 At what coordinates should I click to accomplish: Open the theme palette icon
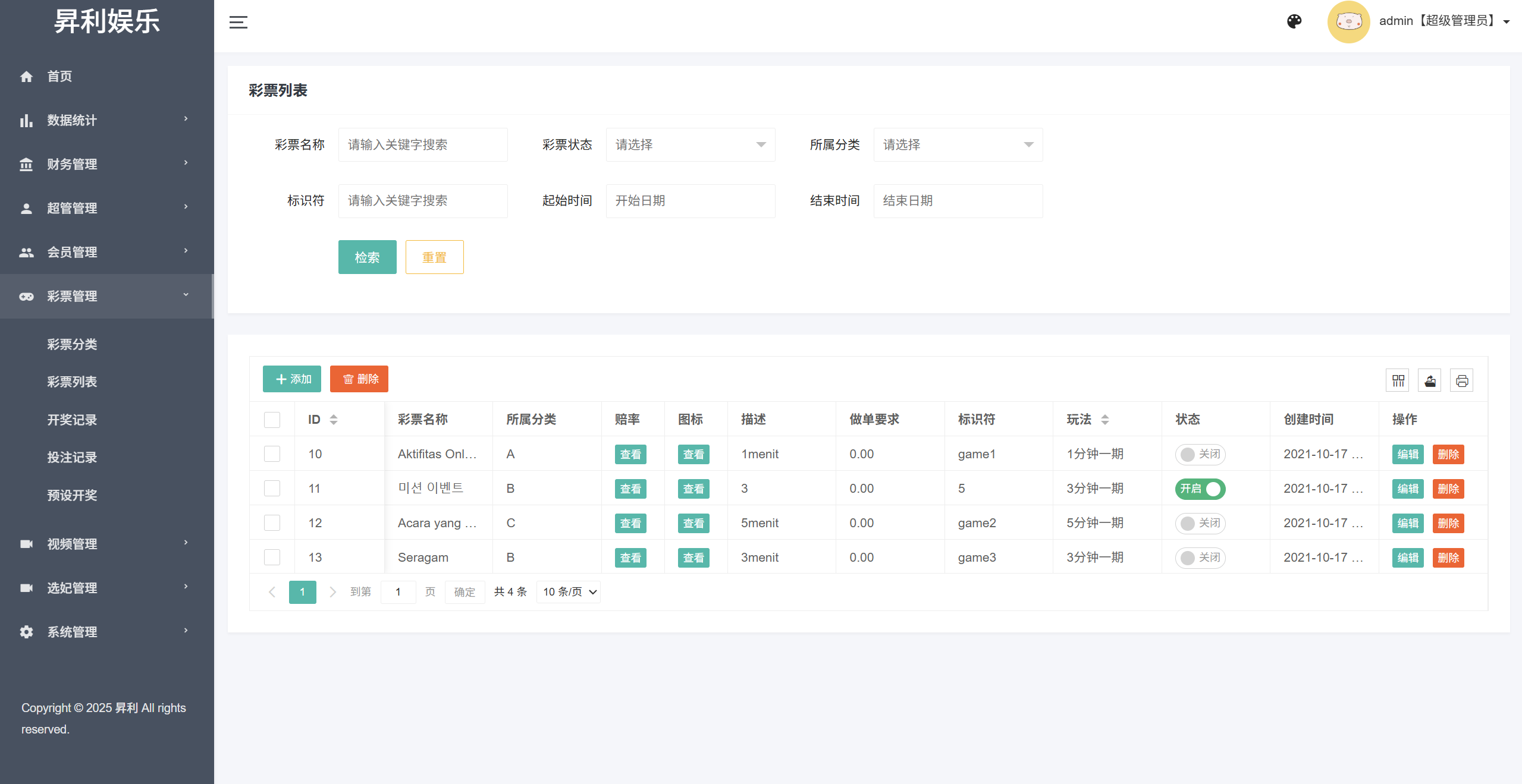pos(1294,22)
